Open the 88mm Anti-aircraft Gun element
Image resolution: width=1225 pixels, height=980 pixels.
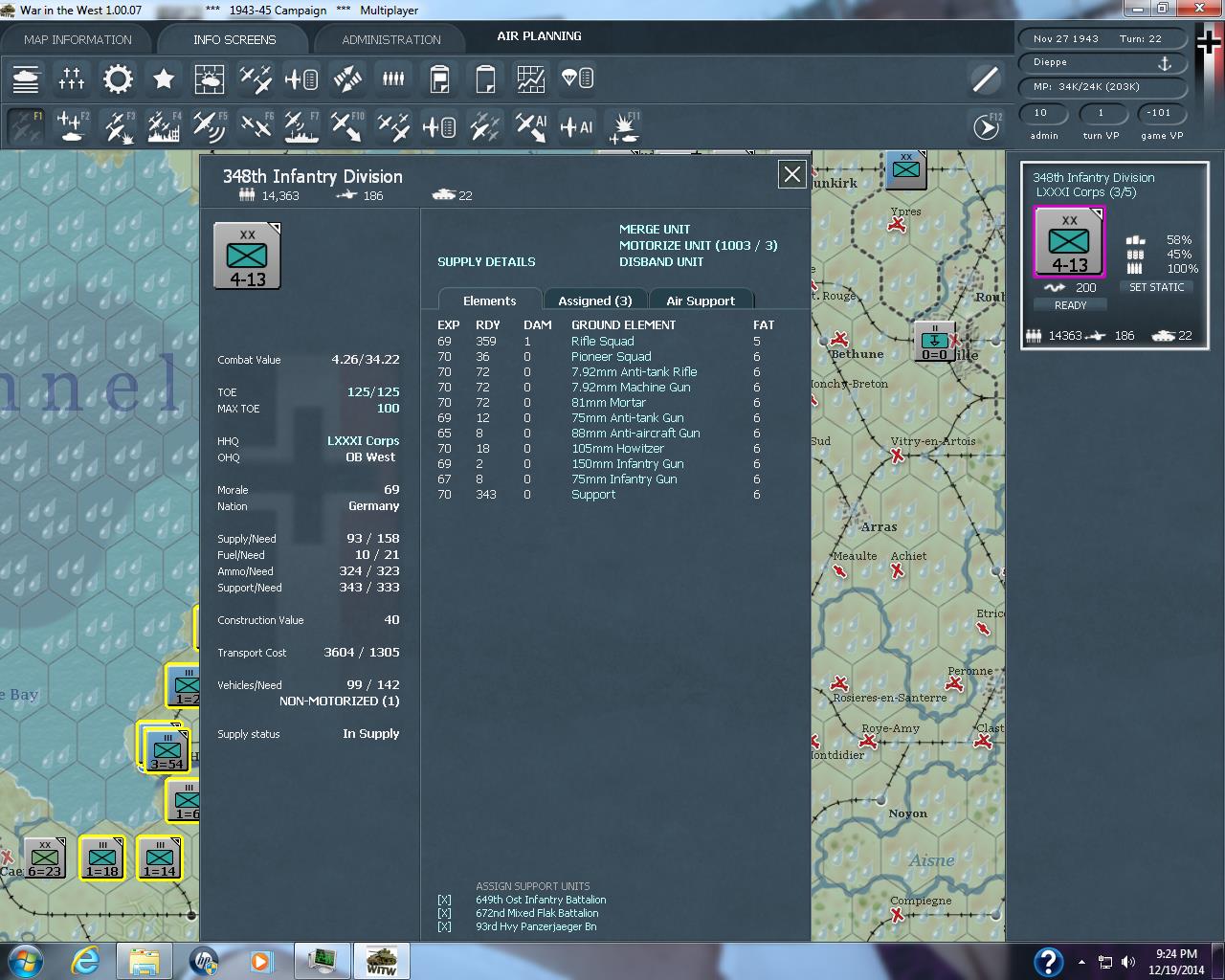[x=635, y=434]
